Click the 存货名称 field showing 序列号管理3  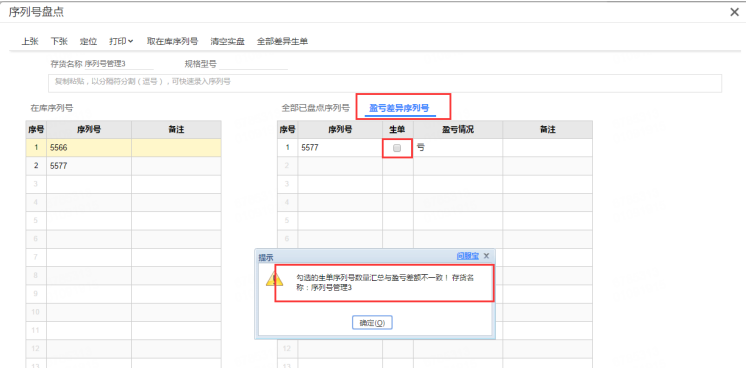(x=119, y=64)
